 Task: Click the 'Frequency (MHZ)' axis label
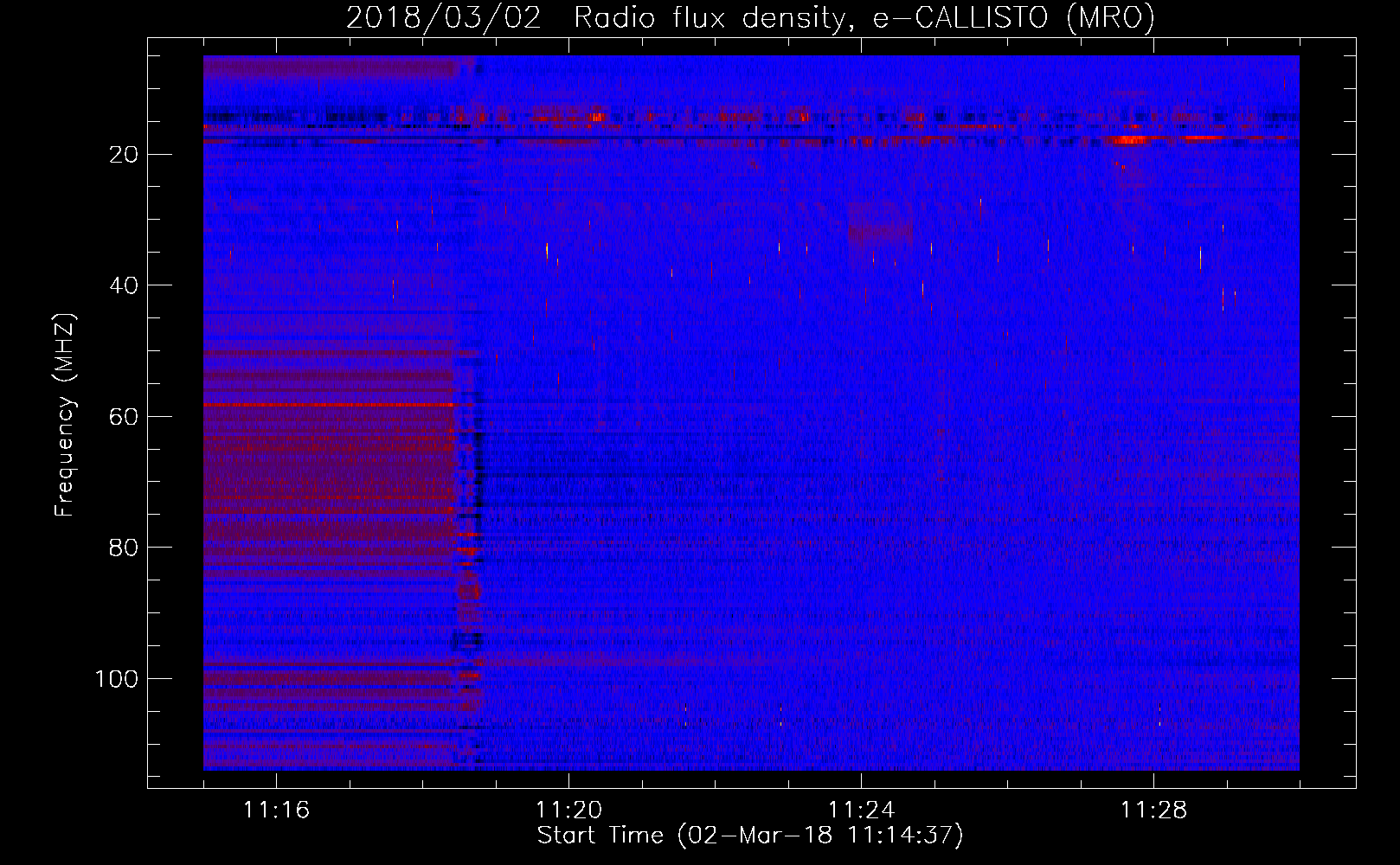[65, 415]
